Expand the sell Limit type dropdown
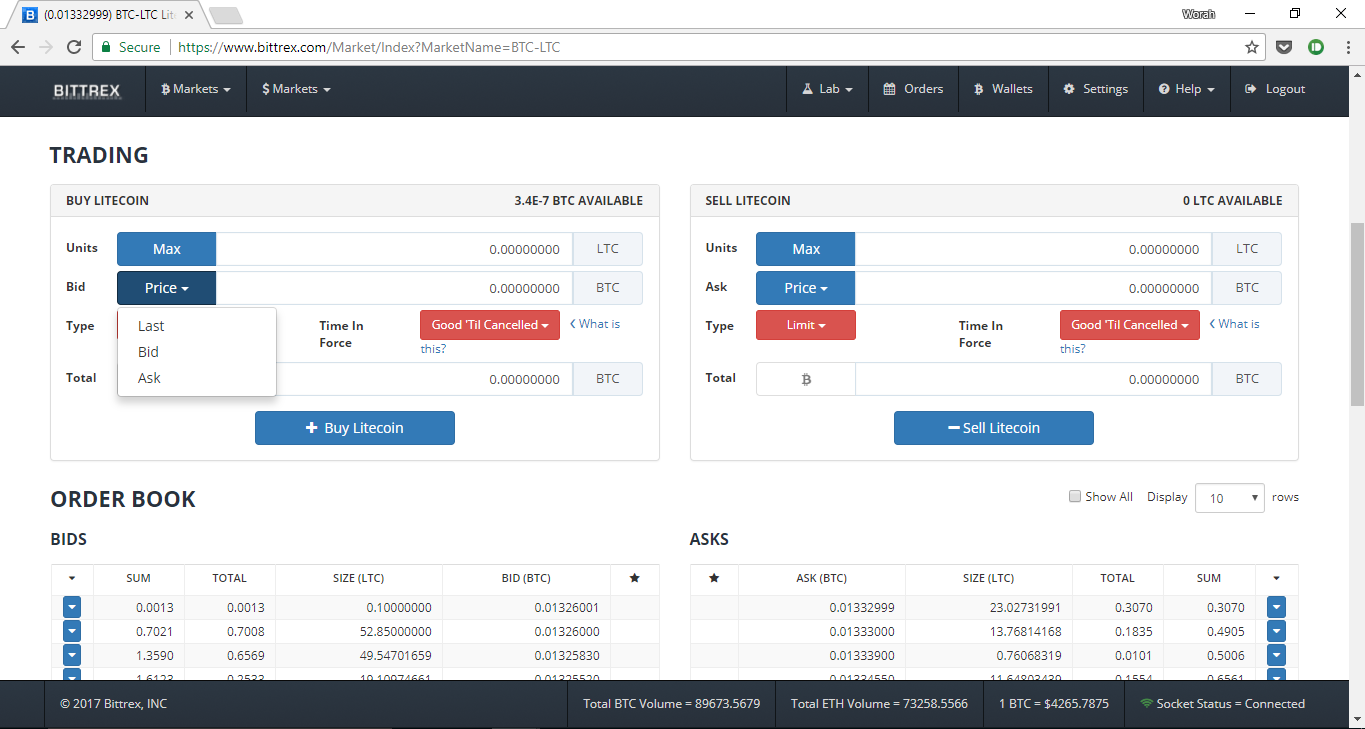This screenshot has width=1365, height=729. 805,325
